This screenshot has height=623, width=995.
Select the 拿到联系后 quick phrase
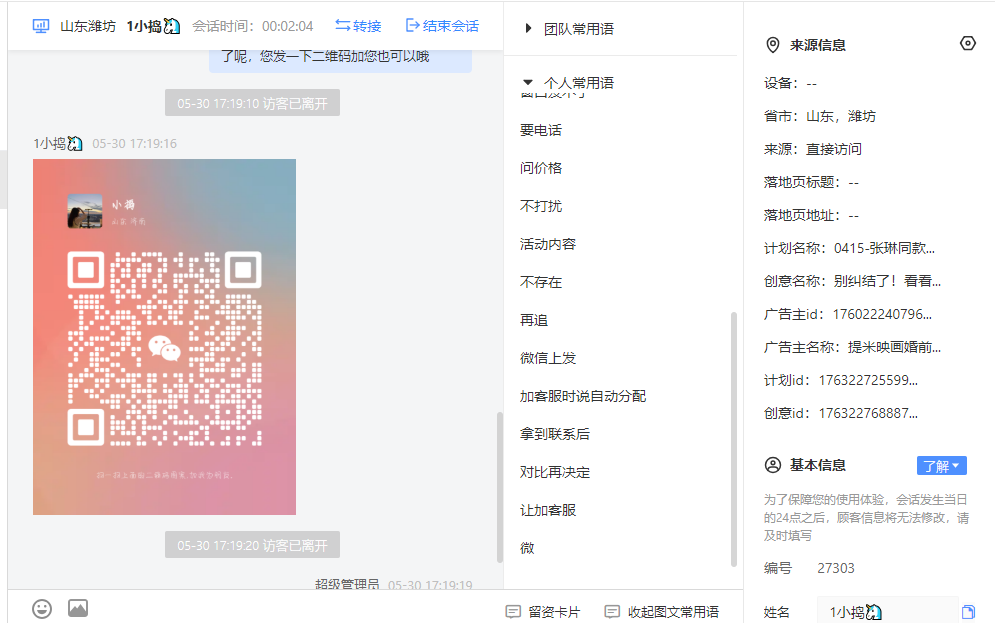click(x=555, y=435)
